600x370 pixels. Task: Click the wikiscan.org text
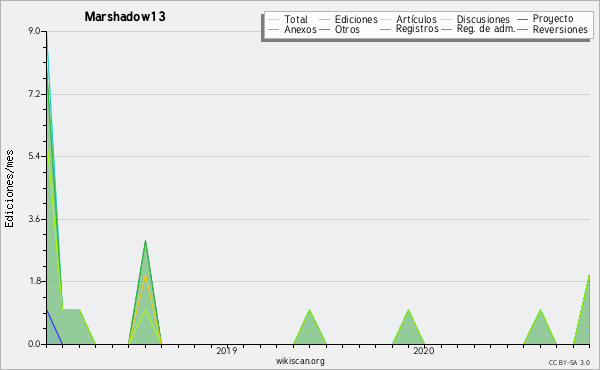click(300, 361)
